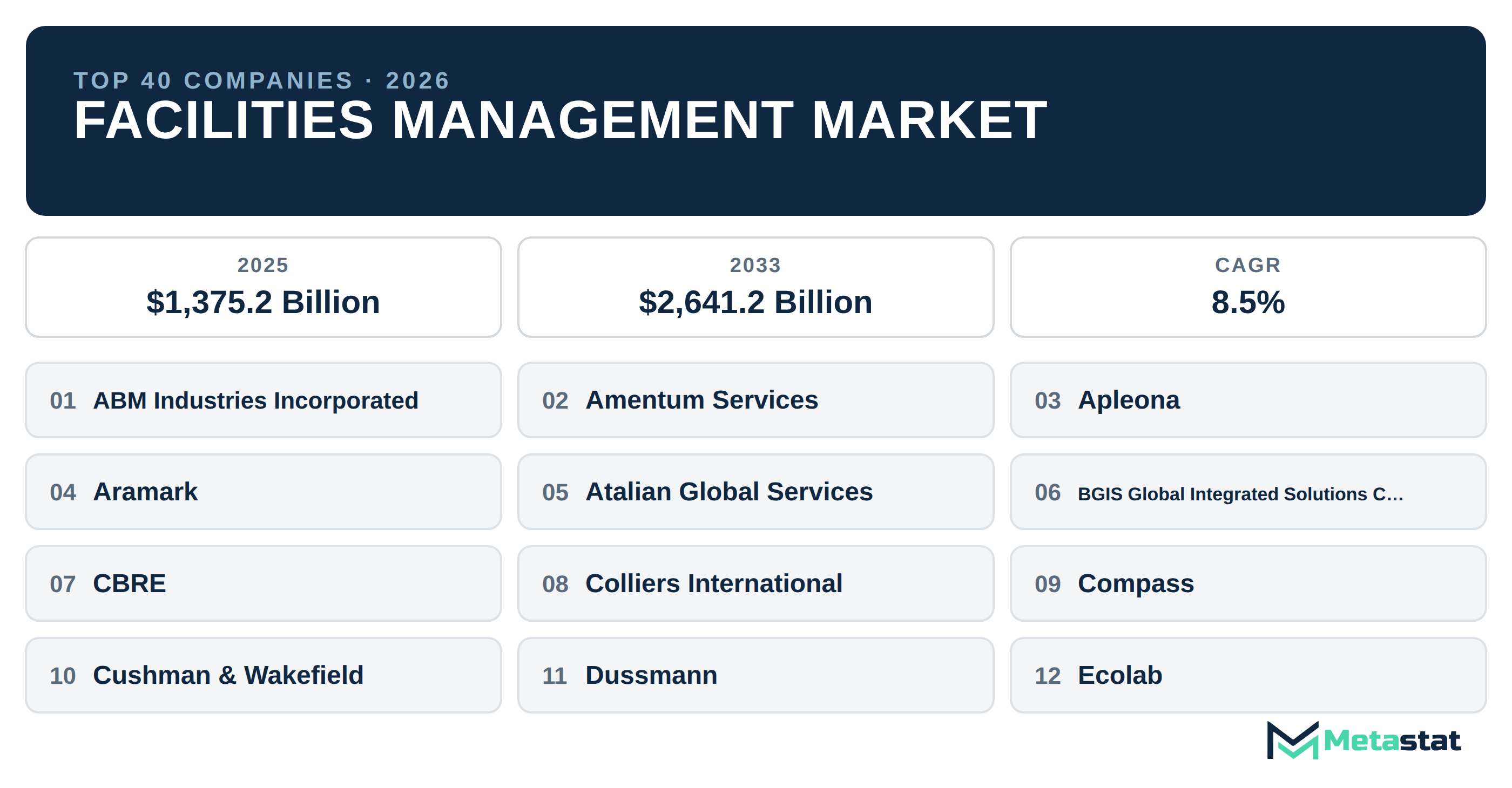
Task: Click the $2,641.2 Billion value
Action: 755,303
